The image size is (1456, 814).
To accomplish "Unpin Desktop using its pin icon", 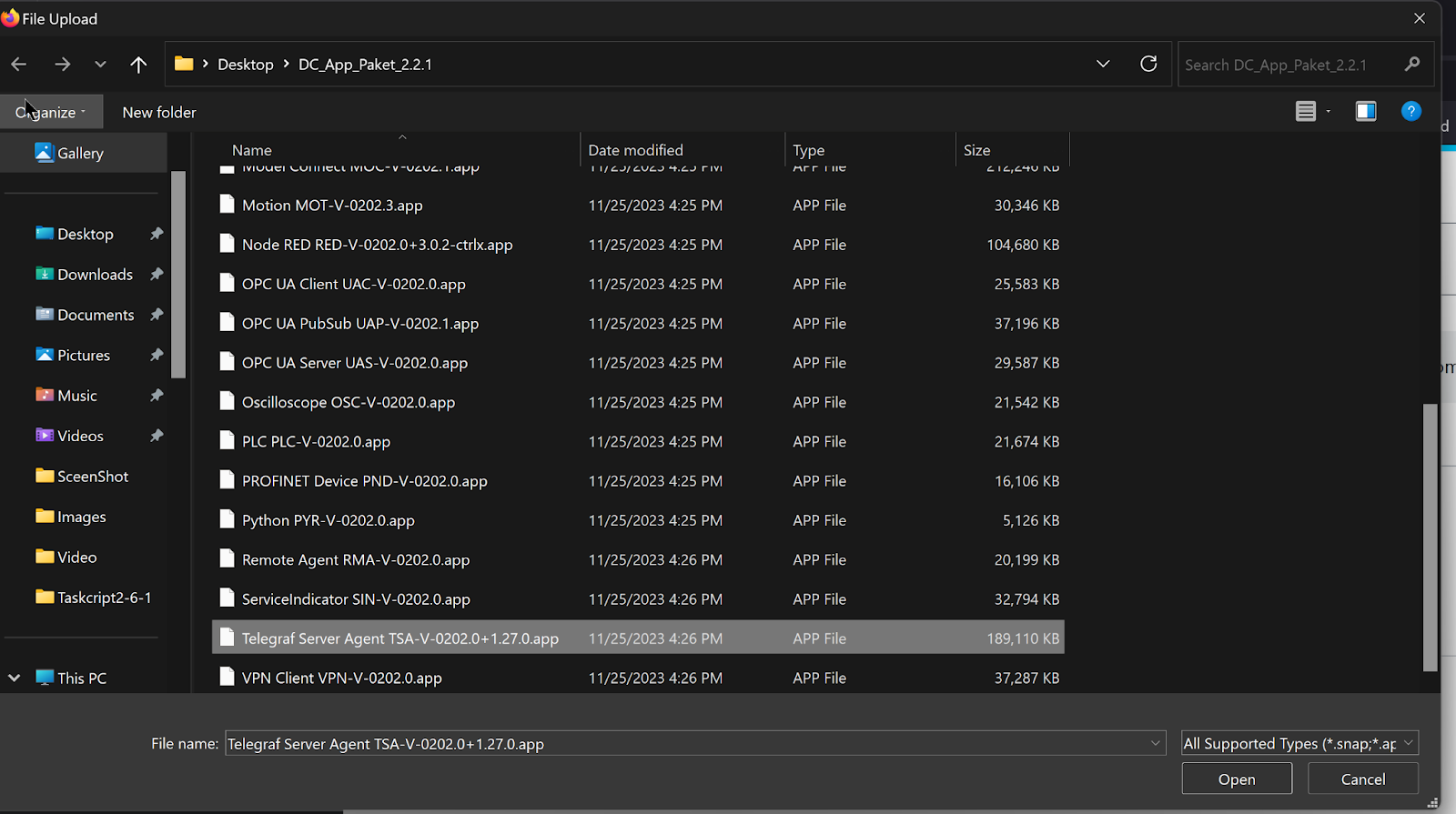I will pos(157,234).
